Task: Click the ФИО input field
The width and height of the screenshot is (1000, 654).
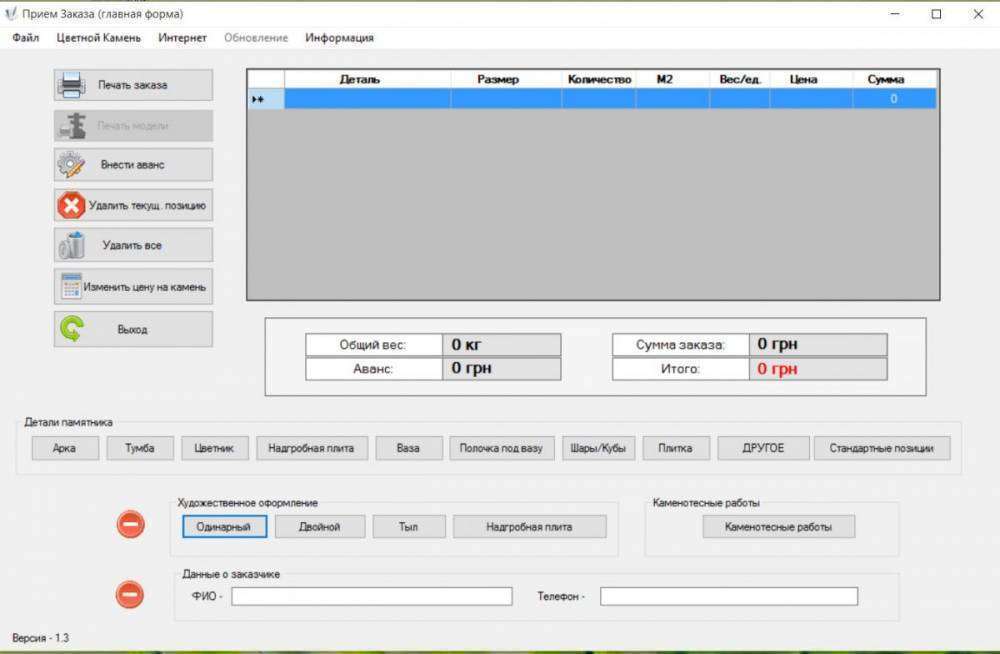Action: pyautogui.click(x=372, y=596)
